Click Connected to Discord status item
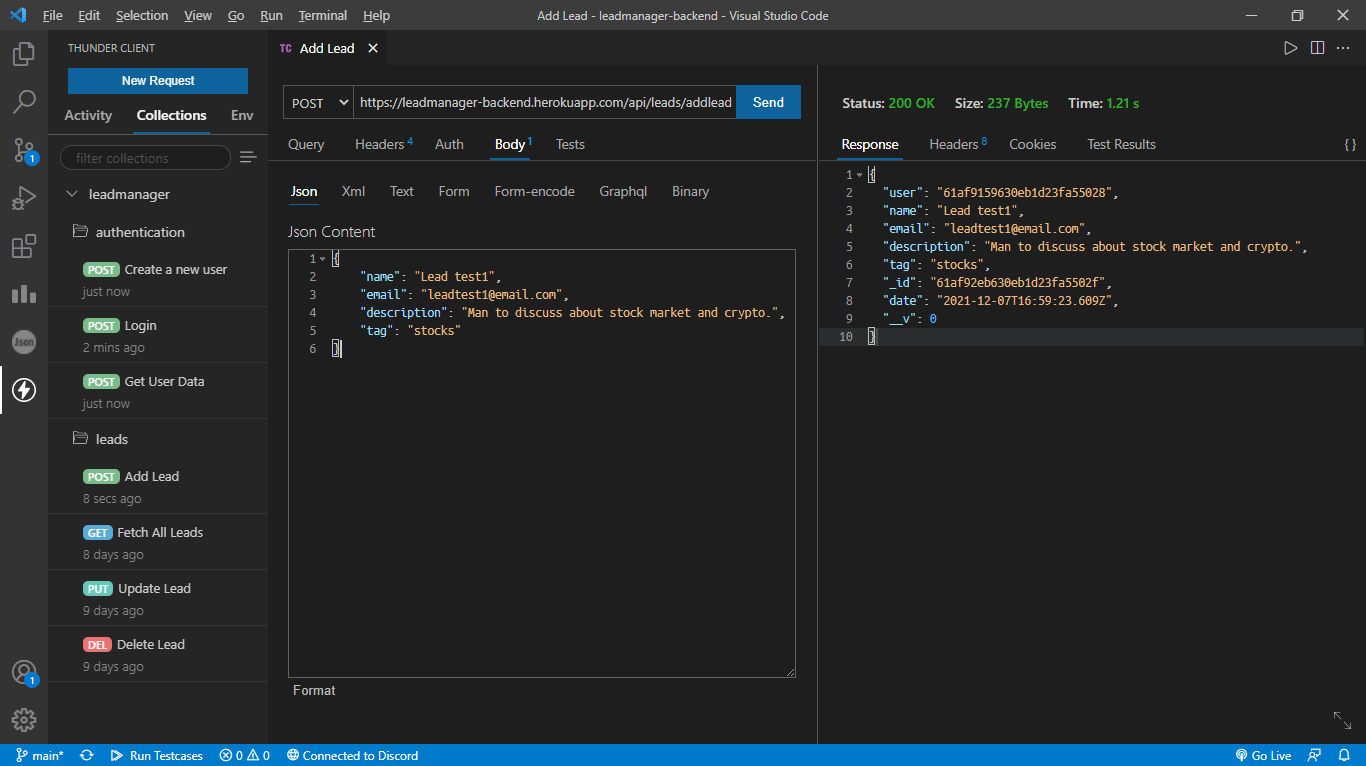The image size is (1366, 766). coord(352,756)
